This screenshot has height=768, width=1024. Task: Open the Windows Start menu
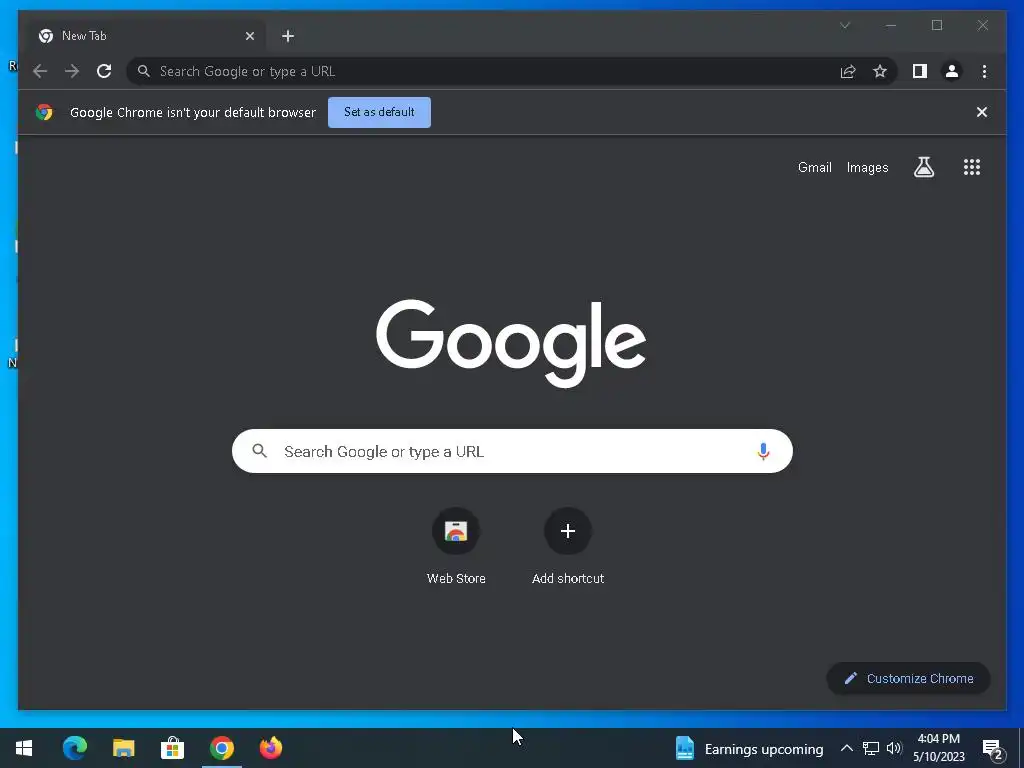pyautogui.click(x=24, y=748)
